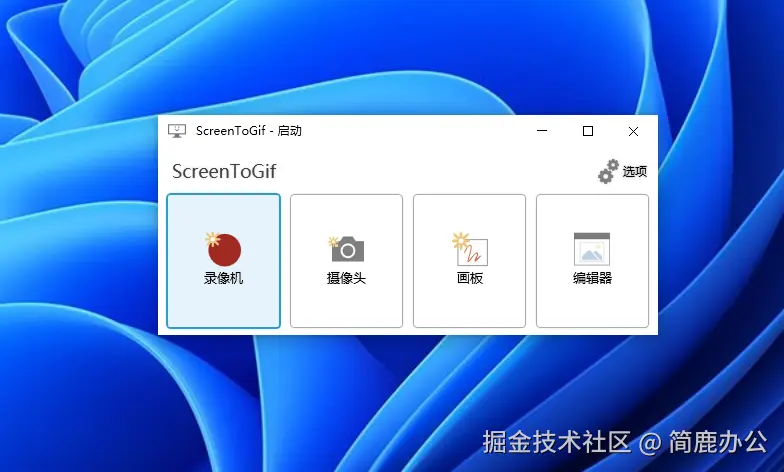784x472 pixels.
Task: Open the 编辑器 editor
Action: coord(592,261)
